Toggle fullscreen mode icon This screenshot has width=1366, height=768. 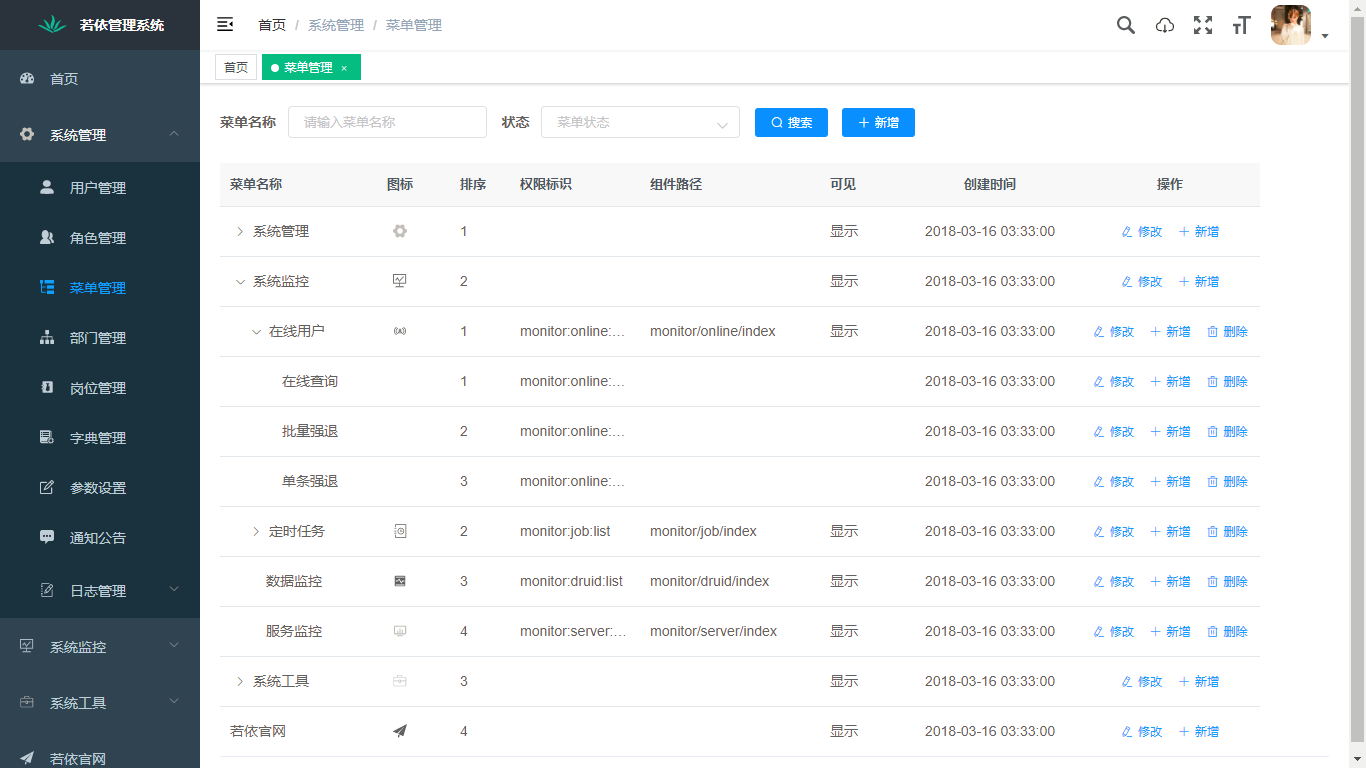1203,25
